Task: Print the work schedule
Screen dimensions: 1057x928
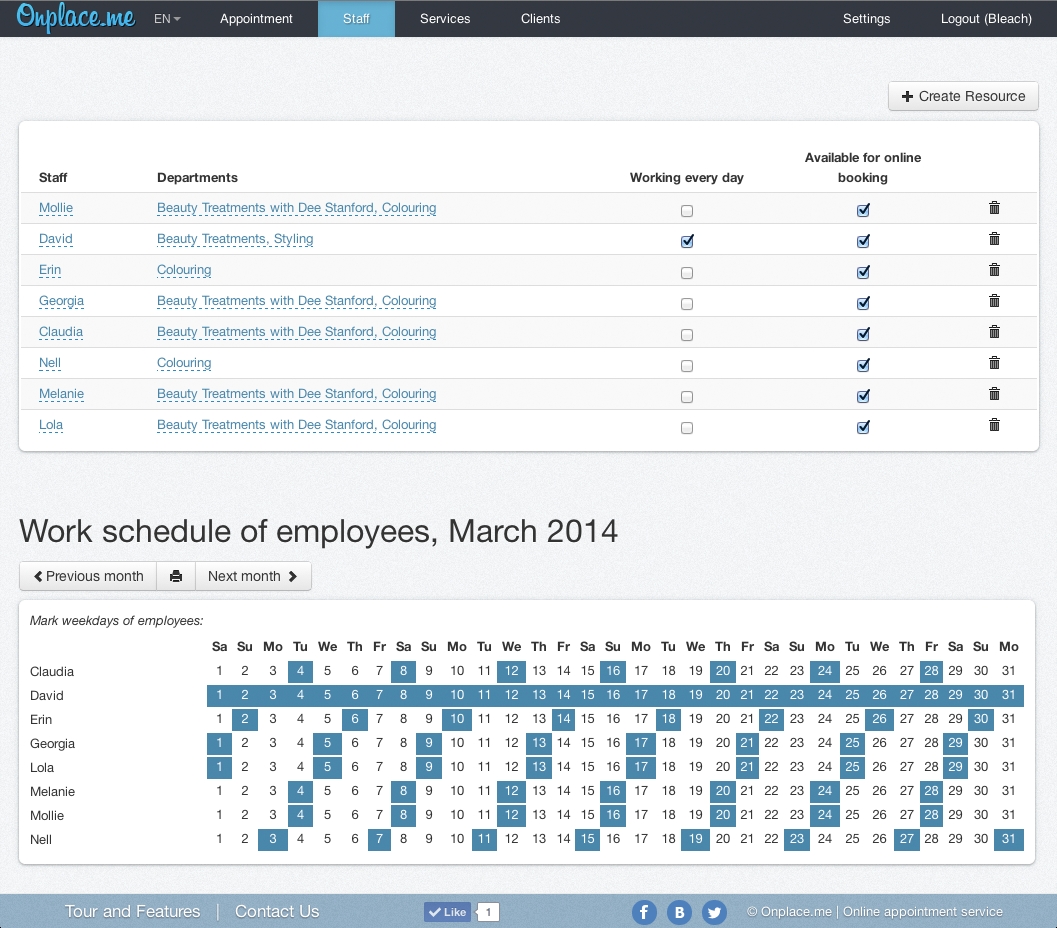Action: [x=176, y=576]
